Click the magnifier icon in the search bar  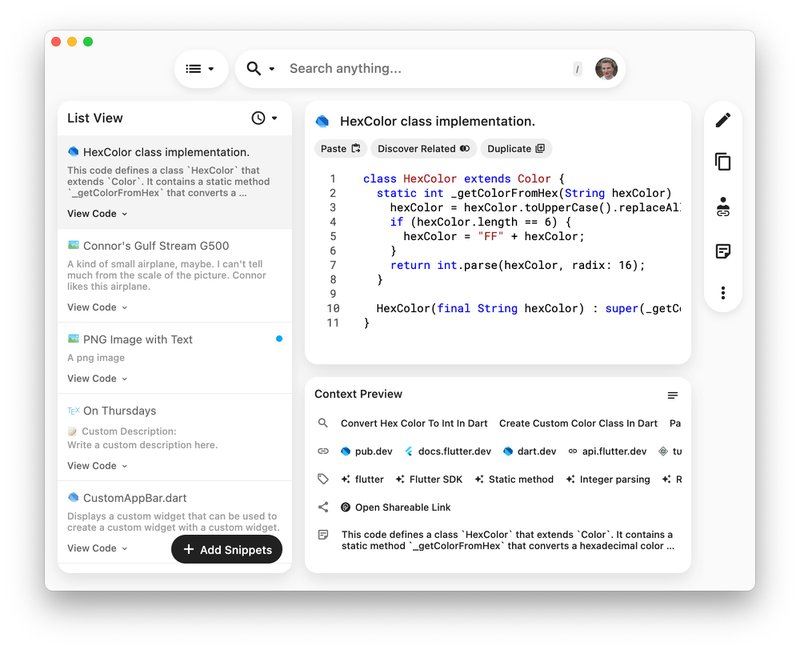click(254, 69)
